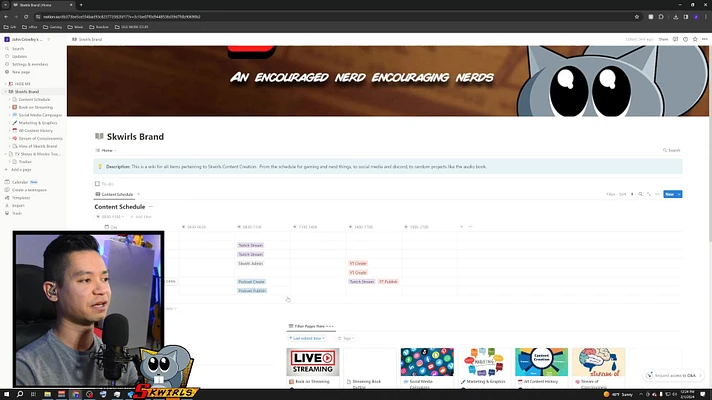Open page updates clock icon
This screenshot has width=712, height=400.
[x=685, y=40]
